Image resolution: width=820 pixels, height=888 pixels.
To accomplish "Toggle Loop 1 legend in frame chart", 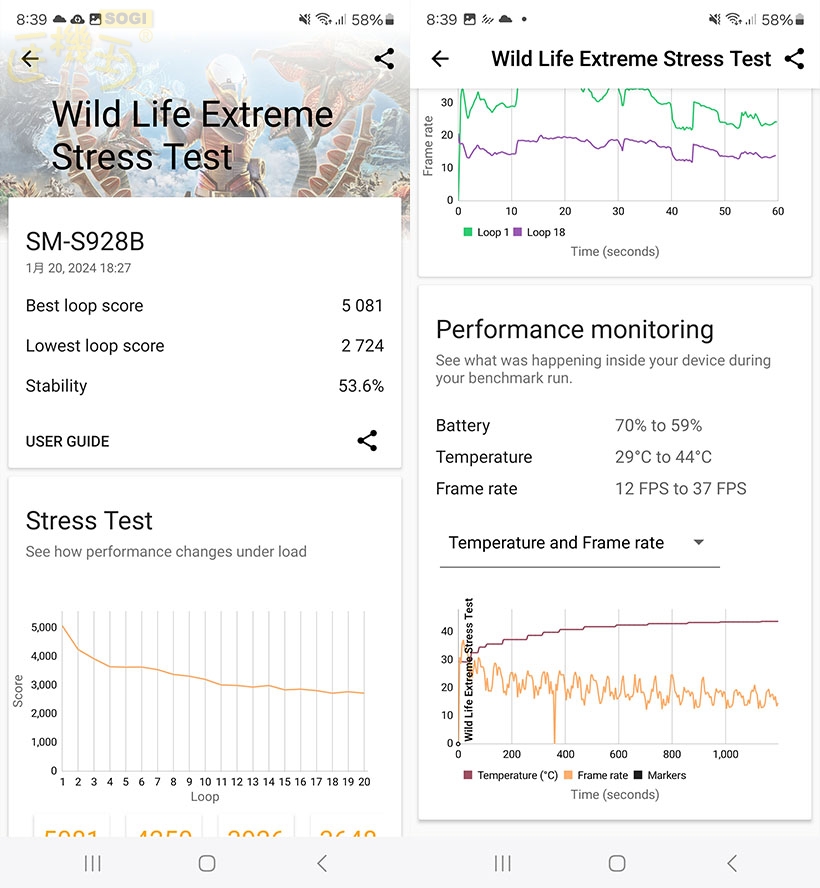I will pyautogui.click(x=487, y=232).
